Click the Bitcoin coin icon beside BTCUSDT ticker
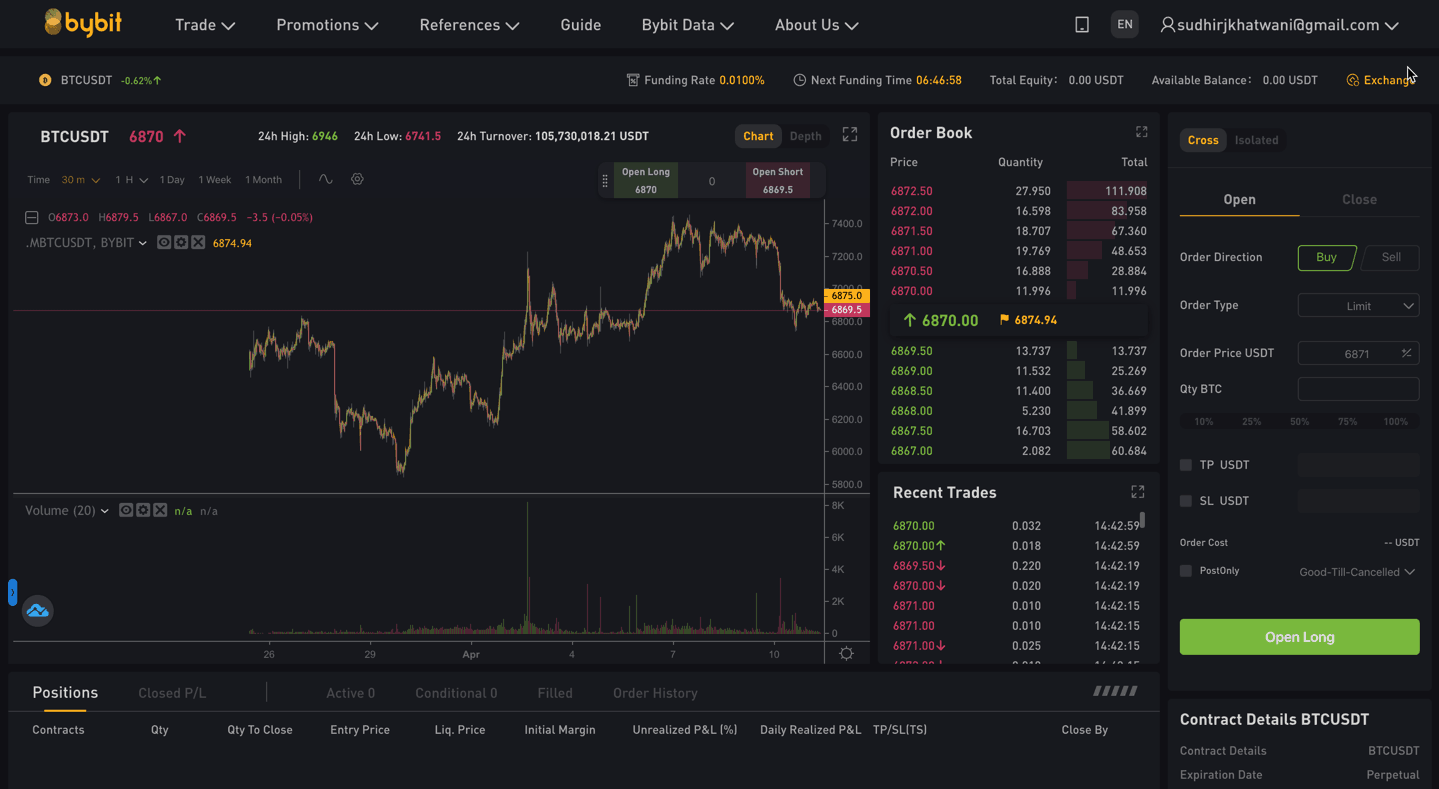 point(45,80)
